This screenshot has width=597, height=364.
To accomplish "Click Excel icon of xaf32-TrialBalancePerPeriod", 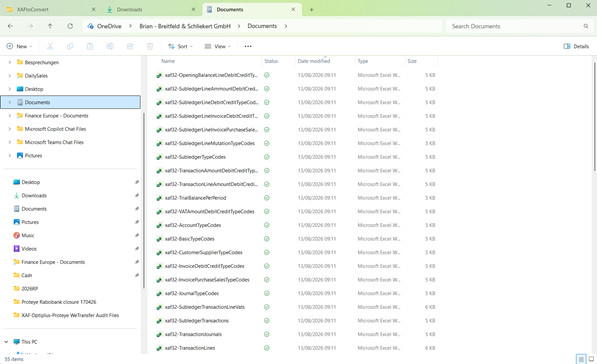I will (x=159, y=198).
